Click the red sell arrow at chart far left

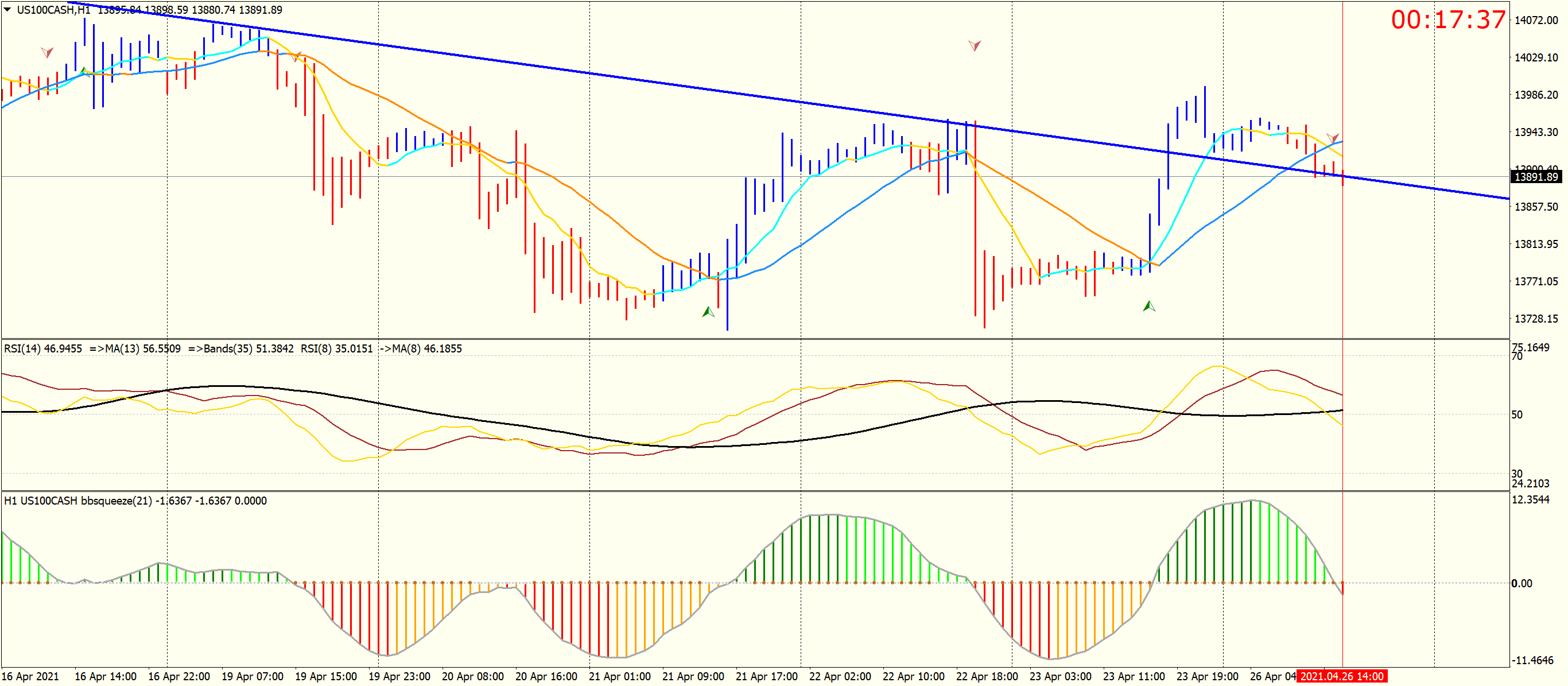47,52
